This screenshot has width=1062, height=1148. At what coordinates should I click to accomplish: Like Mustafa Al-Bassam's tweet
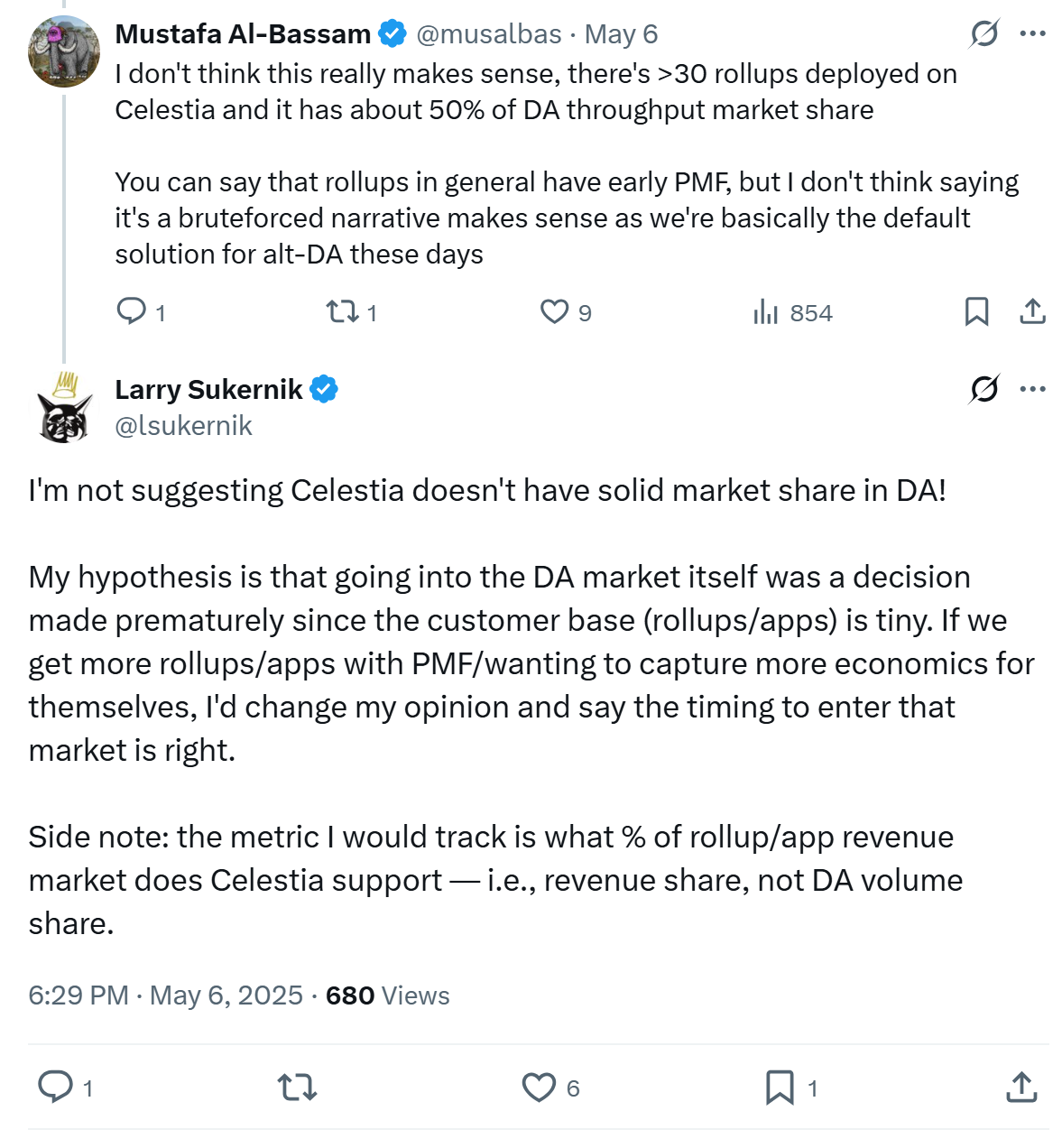pos(554,311)
